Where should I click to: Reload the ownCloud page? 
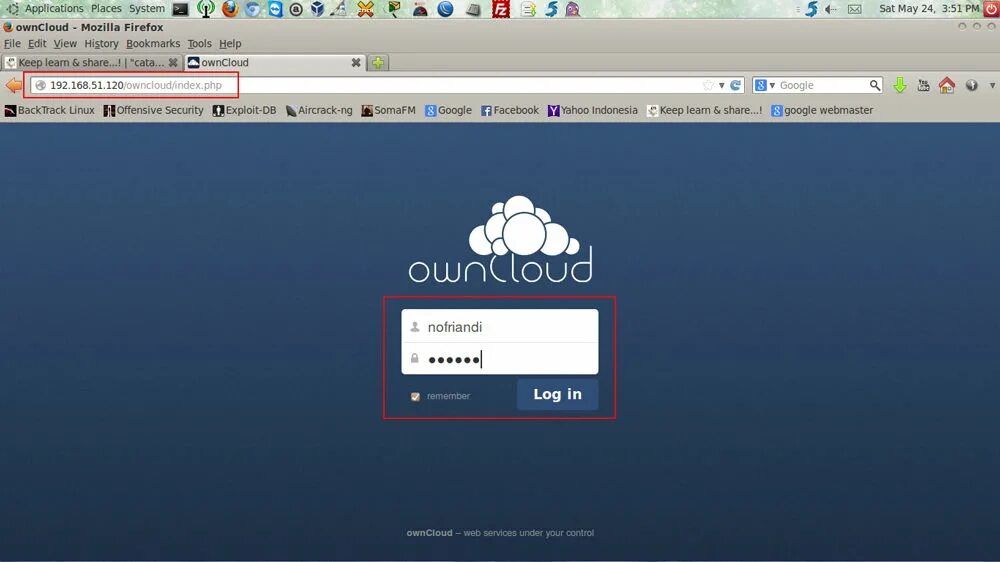pos(735,85)
